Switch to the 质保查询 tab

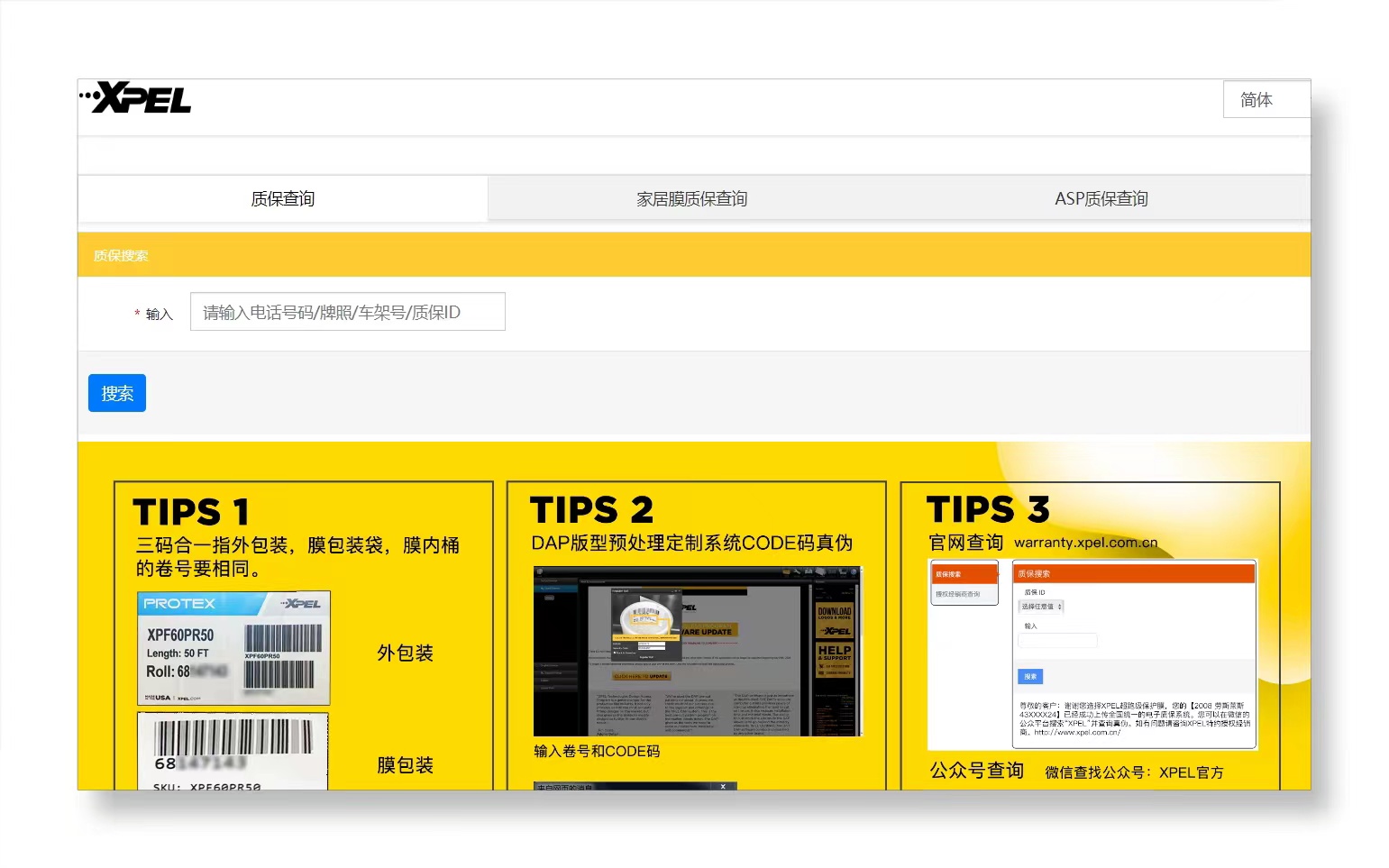pyautogui.click(x=283, y=198)
